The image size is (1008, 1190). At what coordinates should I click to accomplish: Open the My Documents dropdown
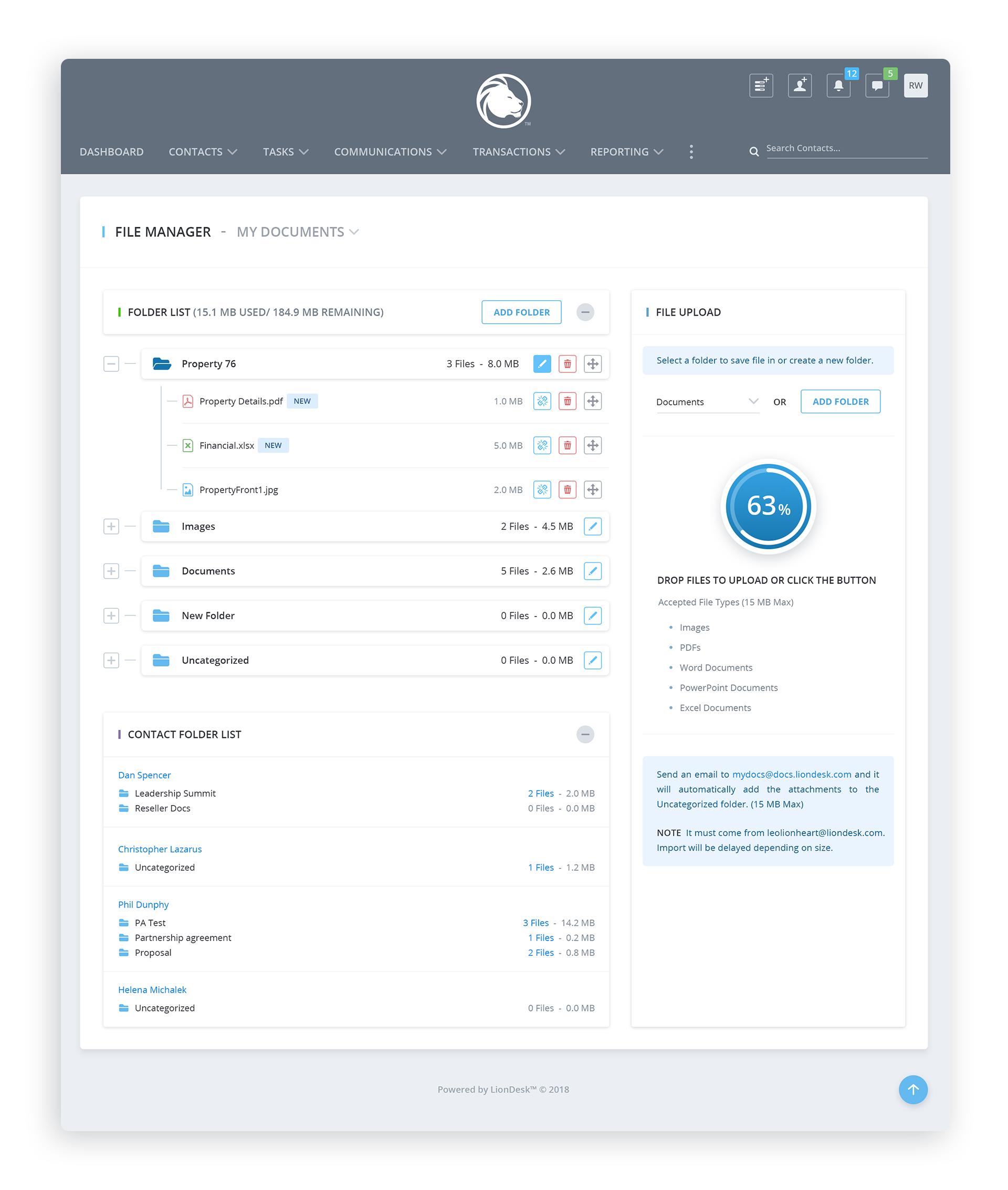[298, 232]
